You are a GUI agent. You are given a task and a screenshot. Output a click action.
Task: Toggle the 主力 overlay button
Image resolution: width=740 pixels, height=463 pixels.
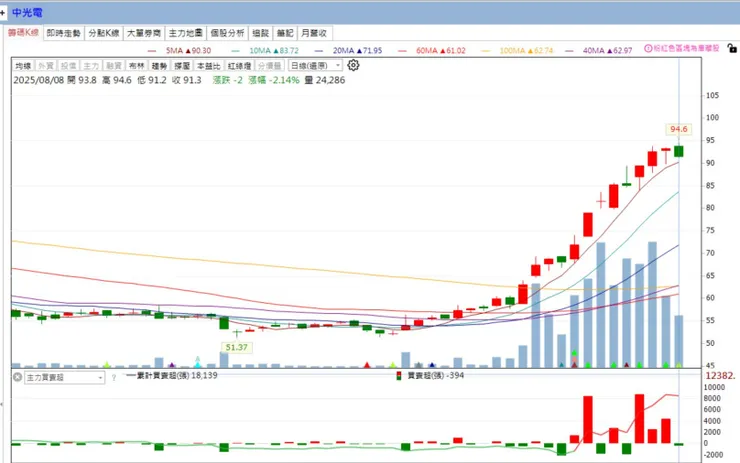coord(91,66)
